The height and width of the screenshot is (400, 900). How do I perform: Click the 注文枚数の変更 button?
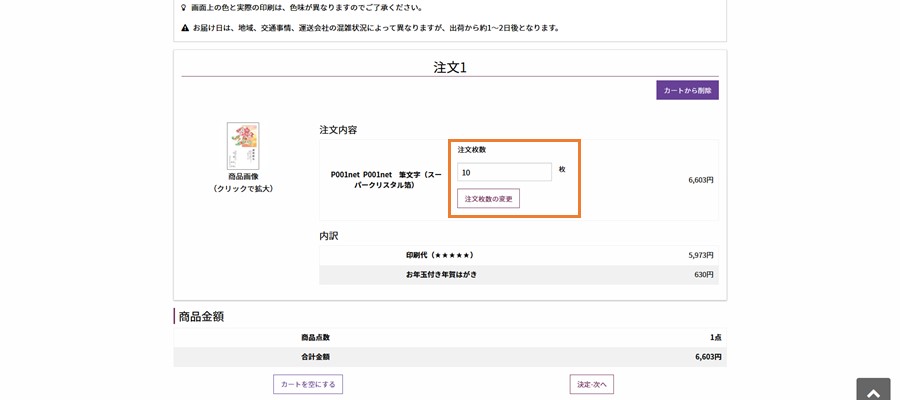point(488,198)
